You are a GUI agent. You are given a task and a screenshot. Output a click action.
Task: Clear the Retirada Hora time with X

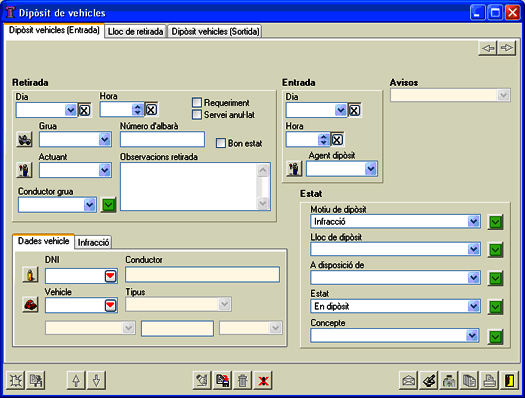[151, 109]
